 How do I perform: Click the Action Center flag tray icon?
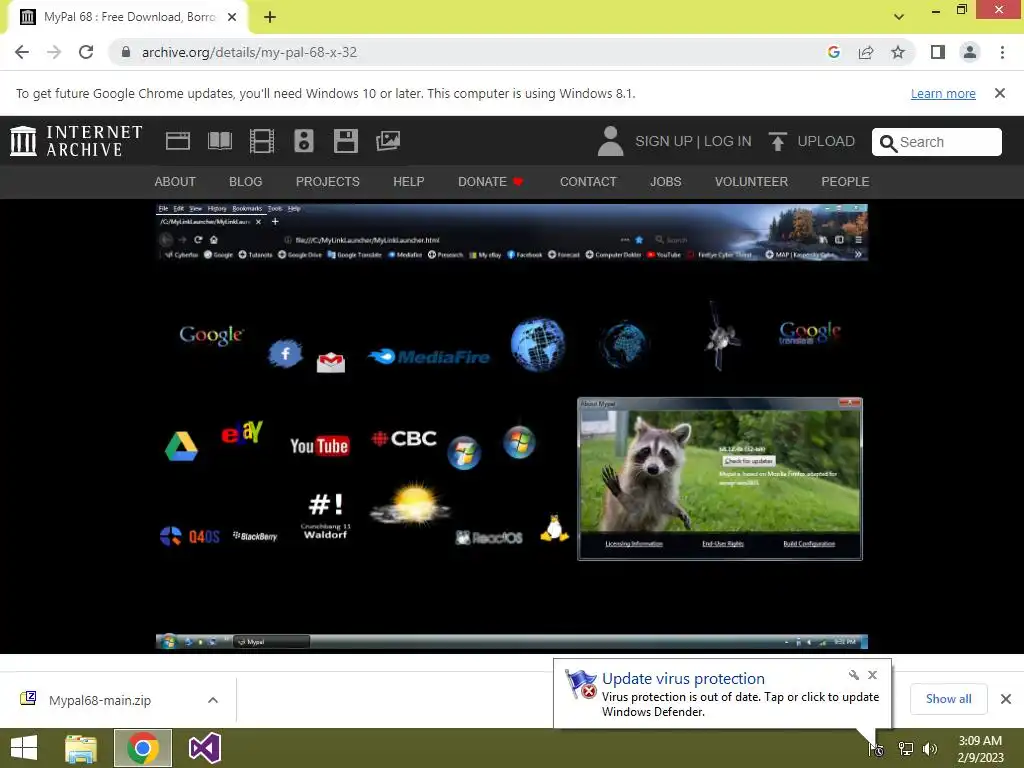click(877, 749)
